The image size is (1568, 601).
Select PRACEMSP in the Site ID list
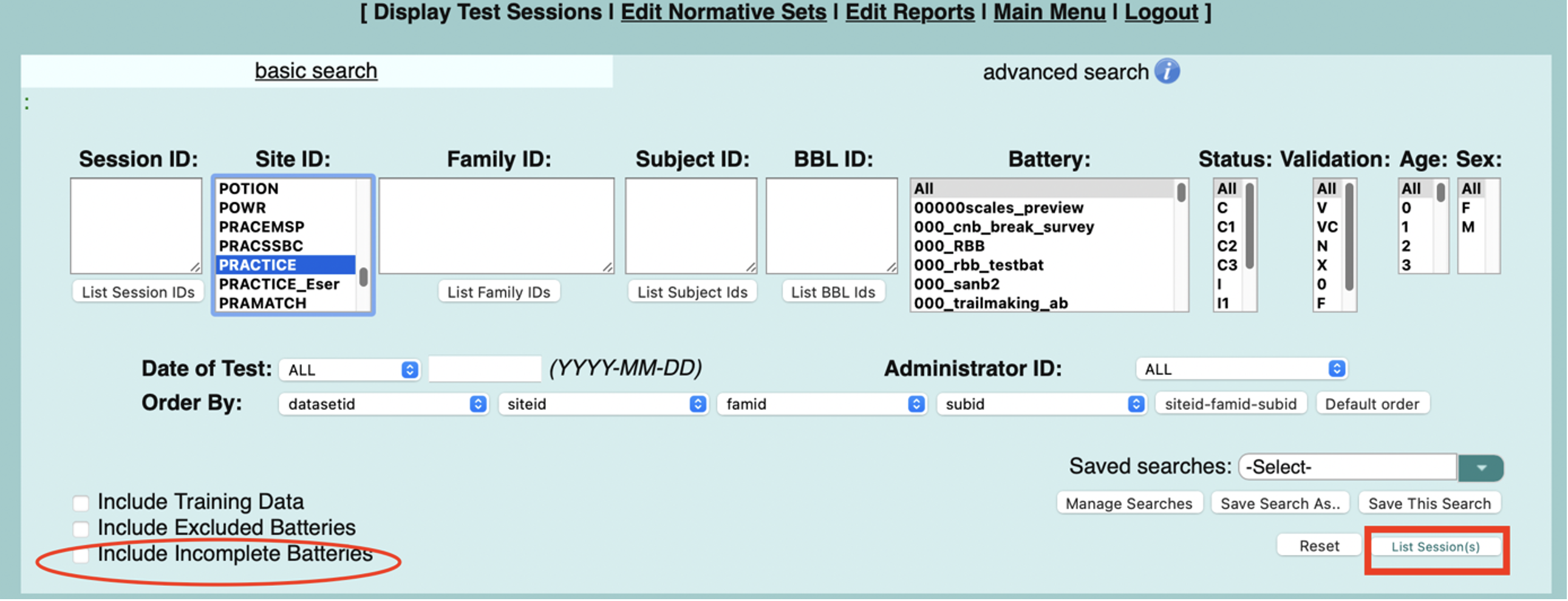285,227
